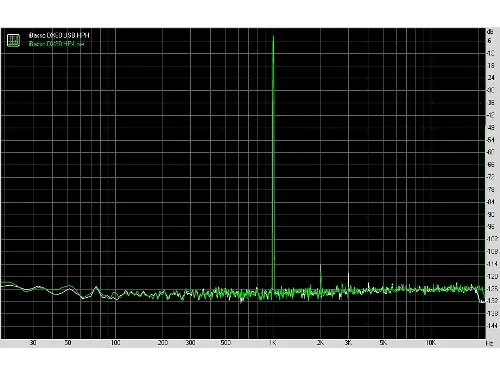
Task: Click the 100 Hz frequency axis label
Action: (115, 343)
